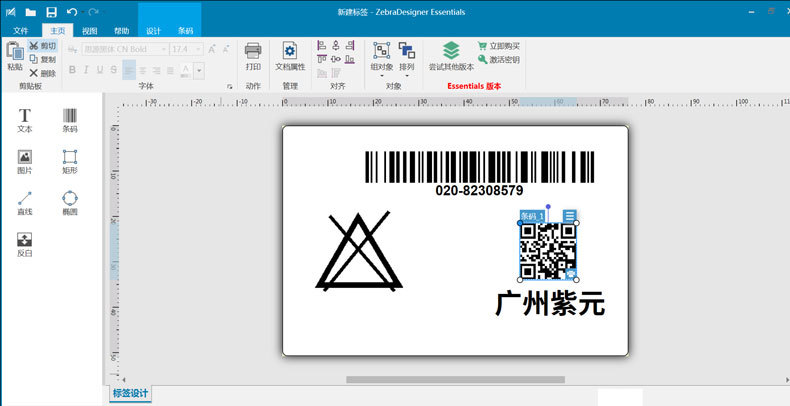Expand the 组对象 group objects dropdown
Viewport: 790px width, 406px height.
[x=381, y=76]
